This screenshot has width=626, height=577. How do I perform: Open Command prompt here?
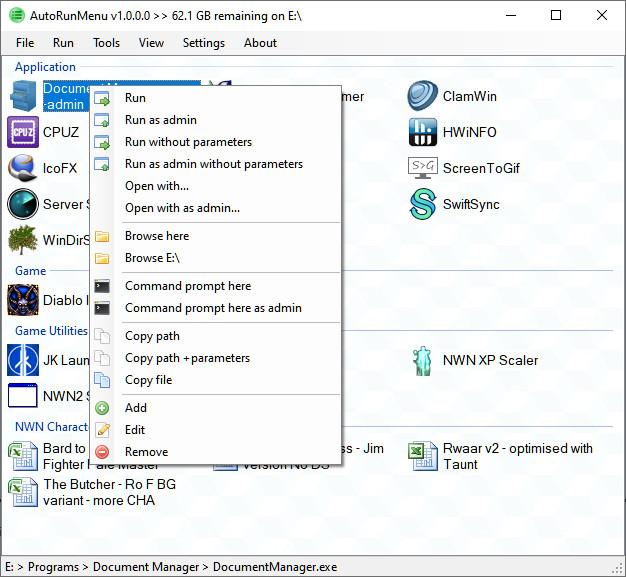coord(216,286)
